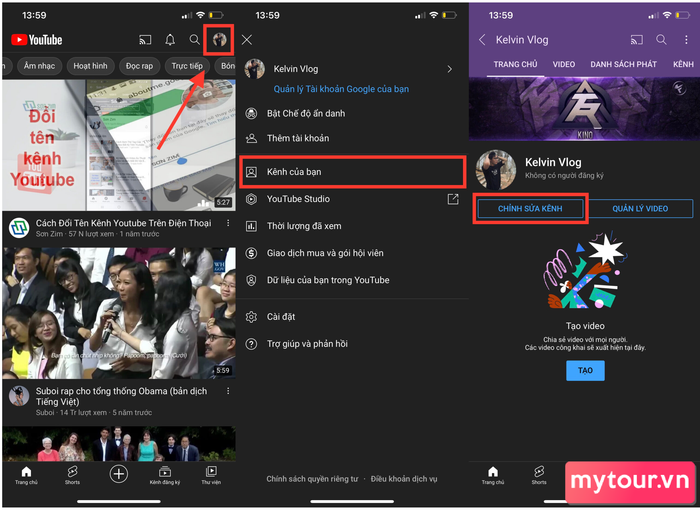Open Kênh đăng ký subscriptions tab
Screen dimensions: 700x511
point(165,475)
